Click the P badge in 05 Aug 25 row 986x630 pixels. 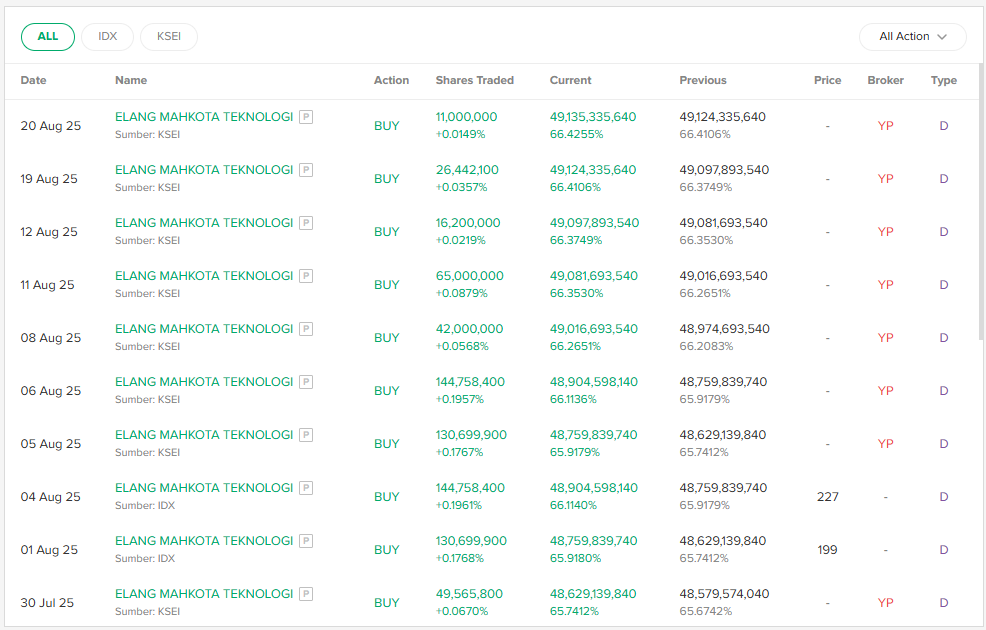[306, 434]
